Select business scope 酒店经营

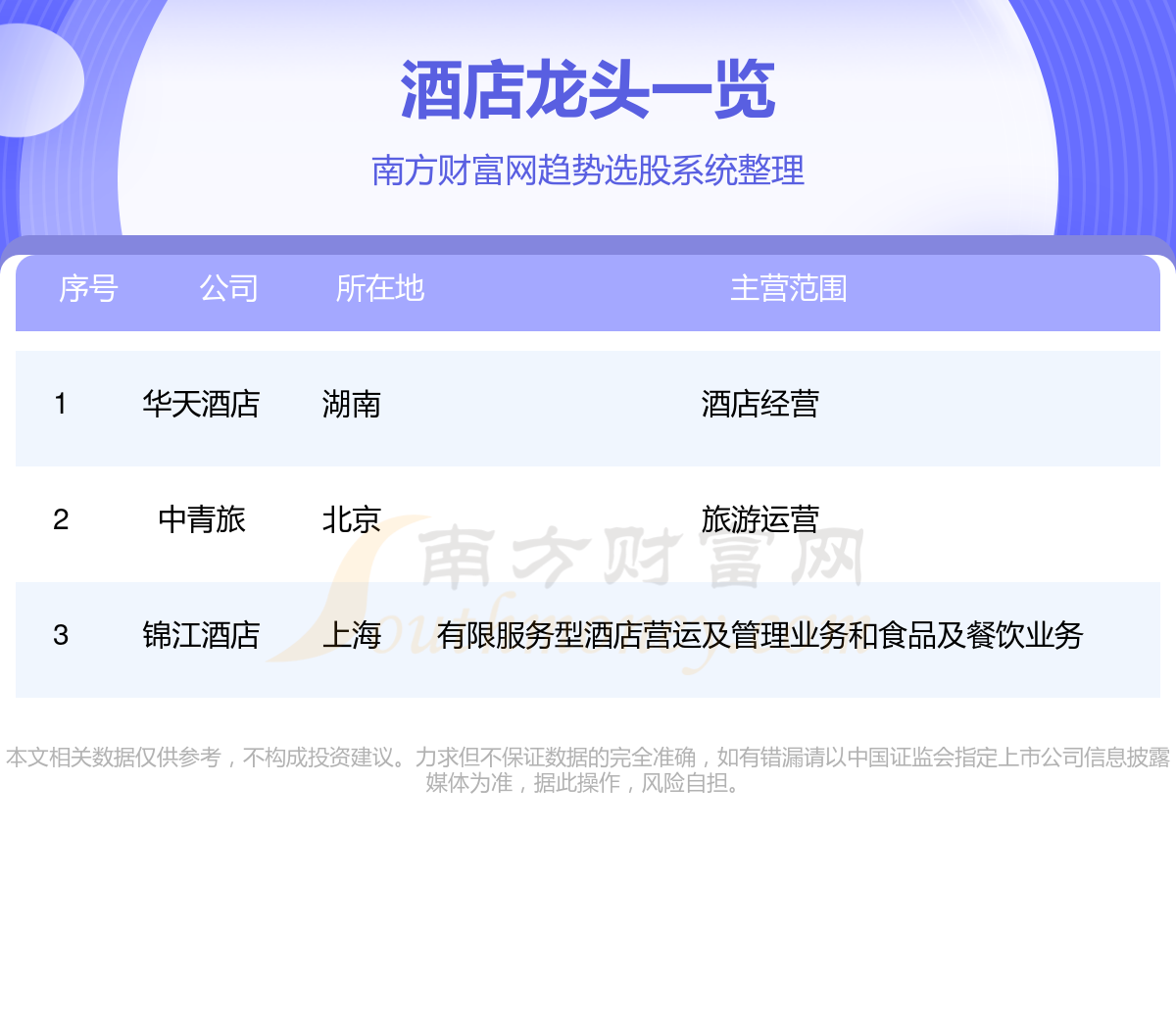coord(760,404)
